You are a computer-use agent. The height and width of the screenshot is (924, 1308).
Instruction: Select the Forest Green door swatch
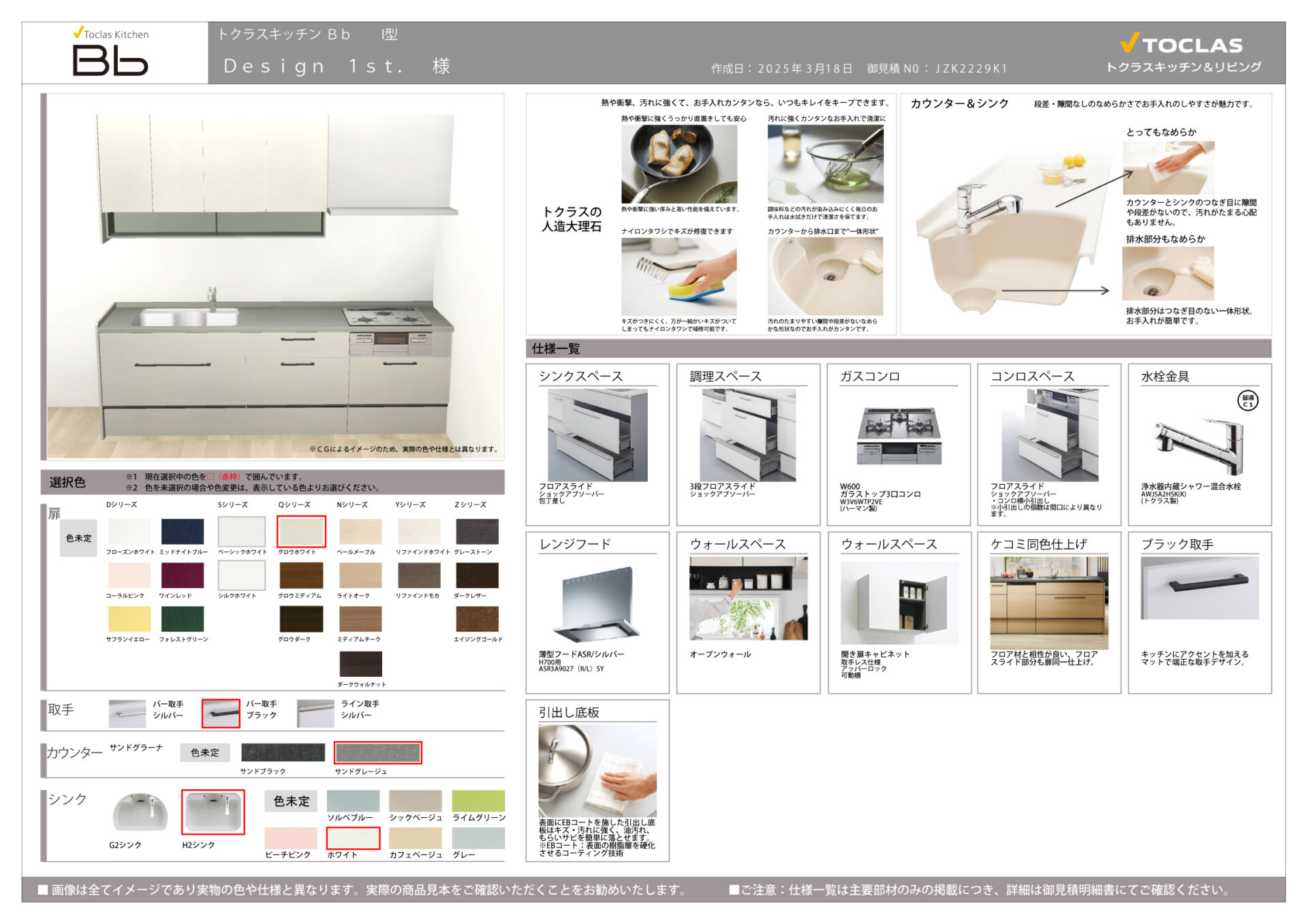(182, 618)
